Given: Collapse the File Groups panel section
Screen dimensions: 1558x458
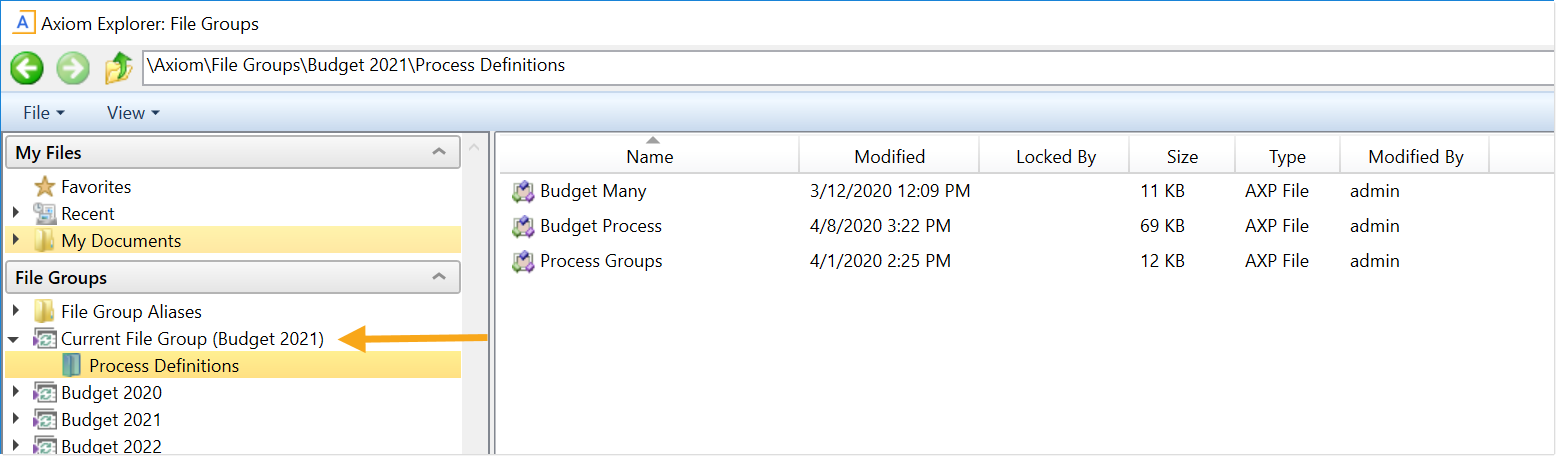Looking at the screenshot, I should click(x=438, y=277).
